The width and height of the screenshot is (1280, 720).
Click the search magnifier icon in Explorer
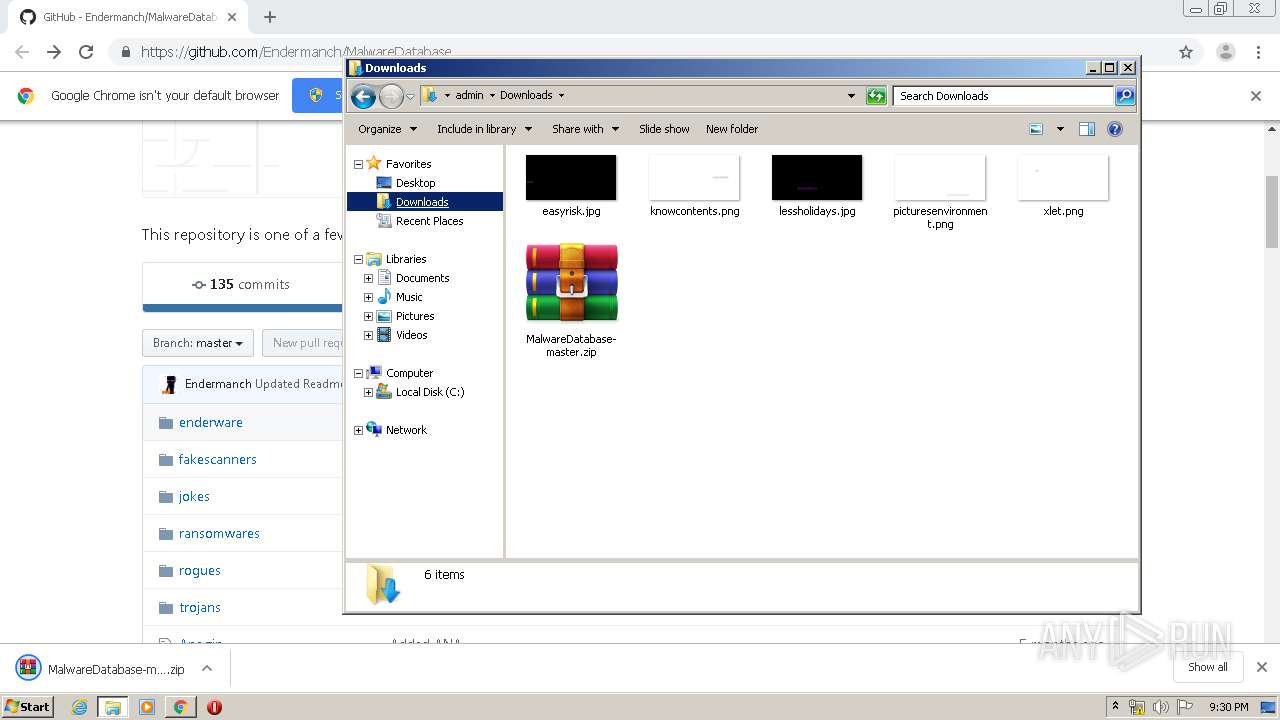pos(1125,96)
